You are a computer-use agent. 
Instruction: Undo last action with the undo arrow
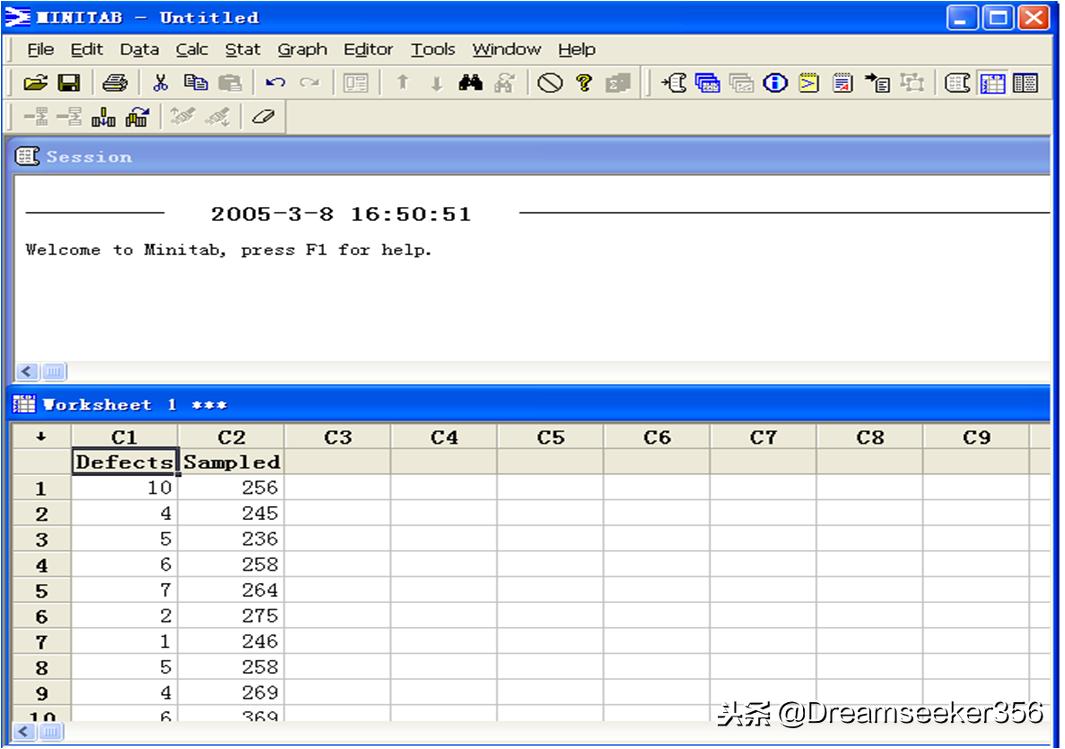pos(275,83)
